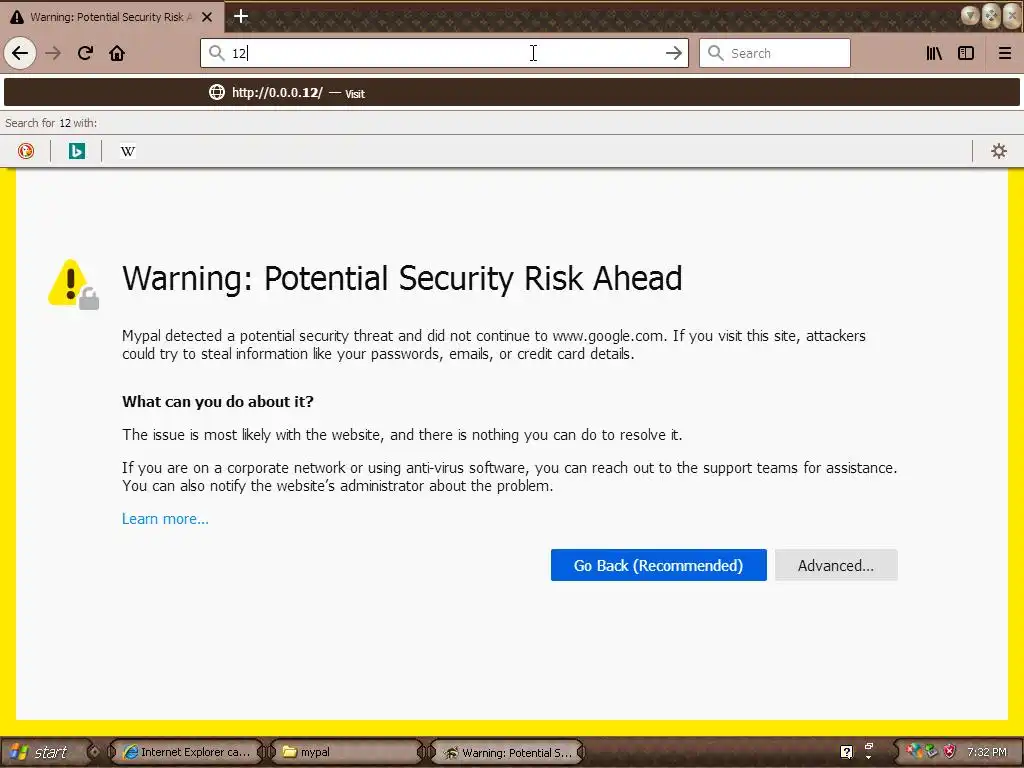The height and width of the screenshot is (768, 1024).
Task: Click the help question mark tray icon
Action: pos(846,752)
